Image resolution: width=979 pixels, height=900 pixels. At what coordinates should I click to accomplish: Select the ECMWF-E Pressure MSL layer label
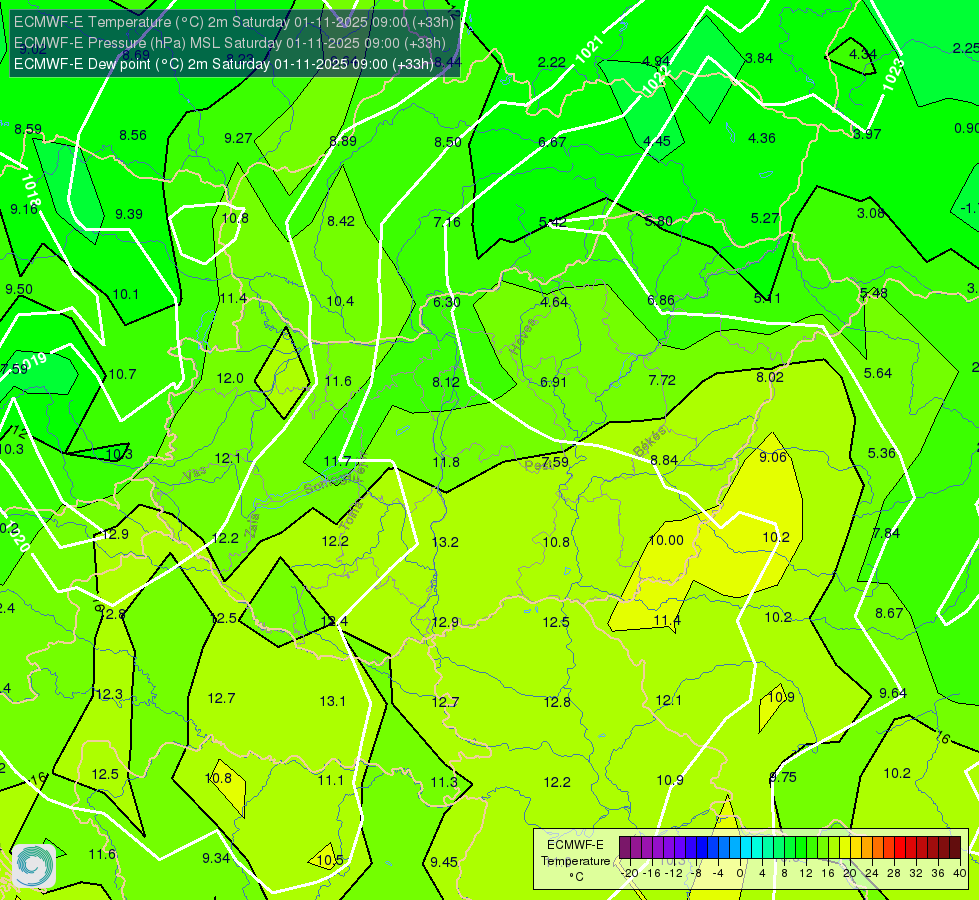230,43
